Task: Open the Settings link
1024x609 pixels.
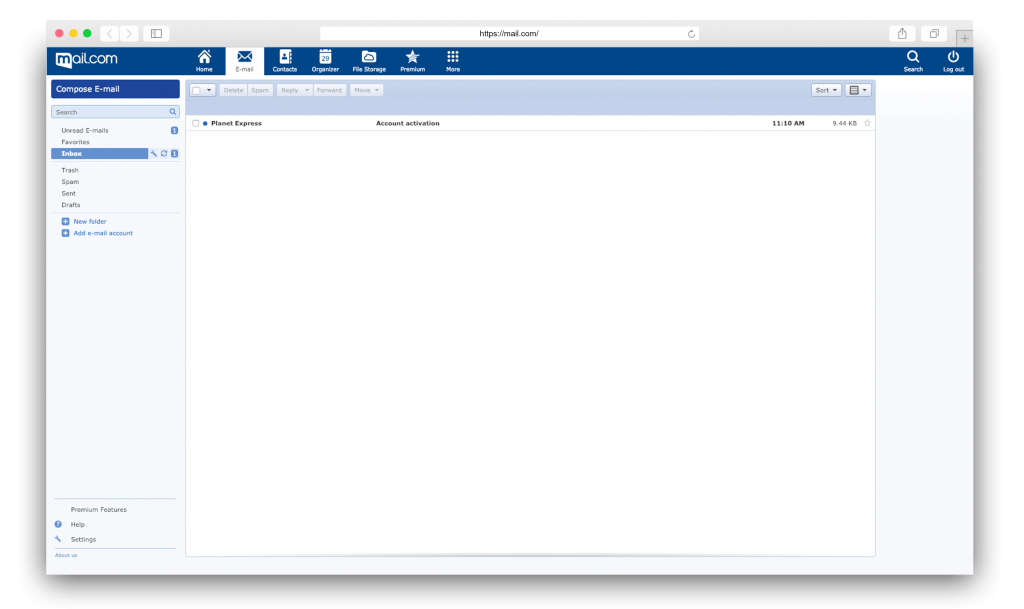Action: click(83, 539)
